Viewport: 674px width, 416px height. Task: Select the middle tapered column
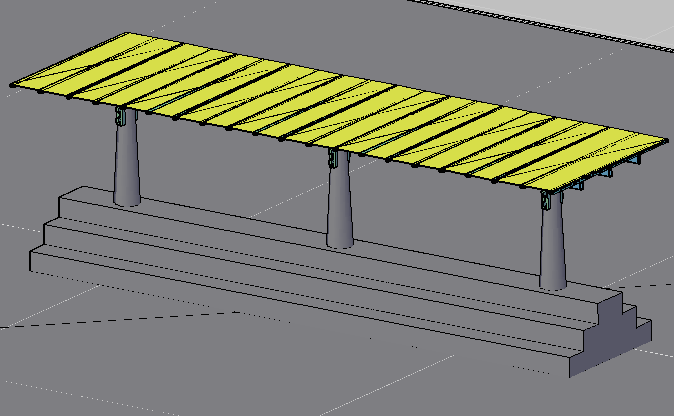pyautogui.click(x=340, y=201)
